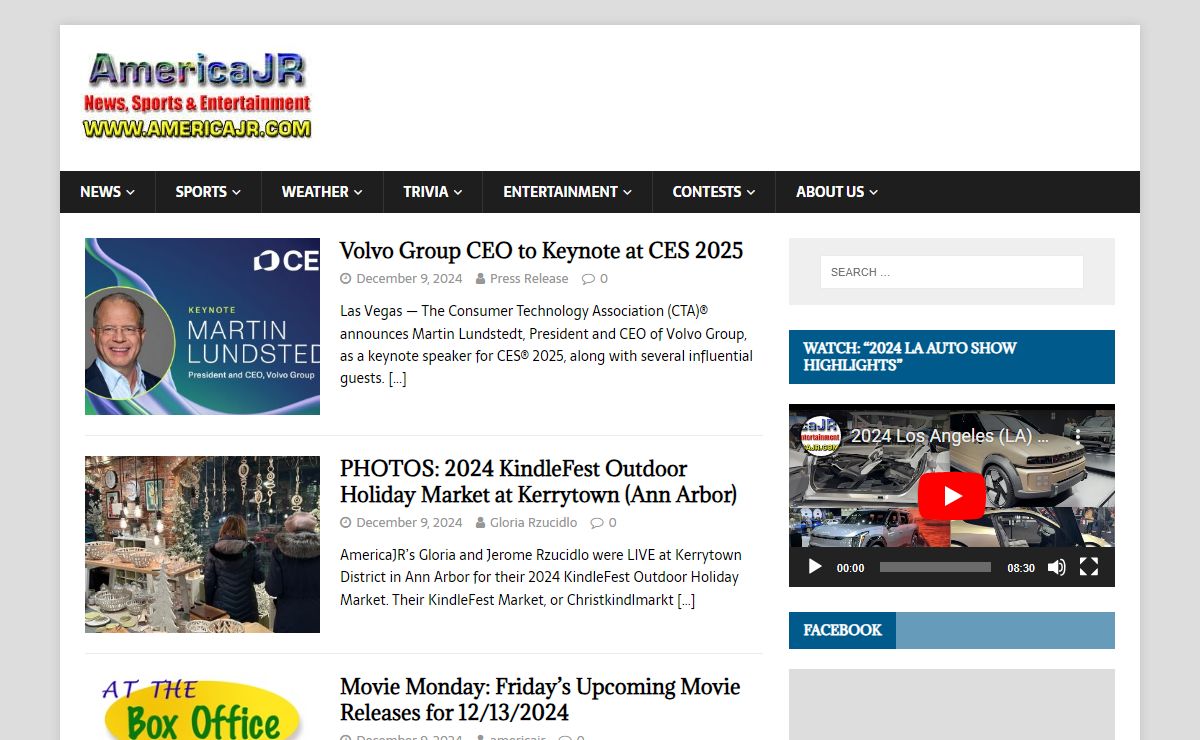The image size is (1200, 740).
Task: Open Movie Monday upcoming releases article
Action: pyautogui.click(x=540, y=699)
